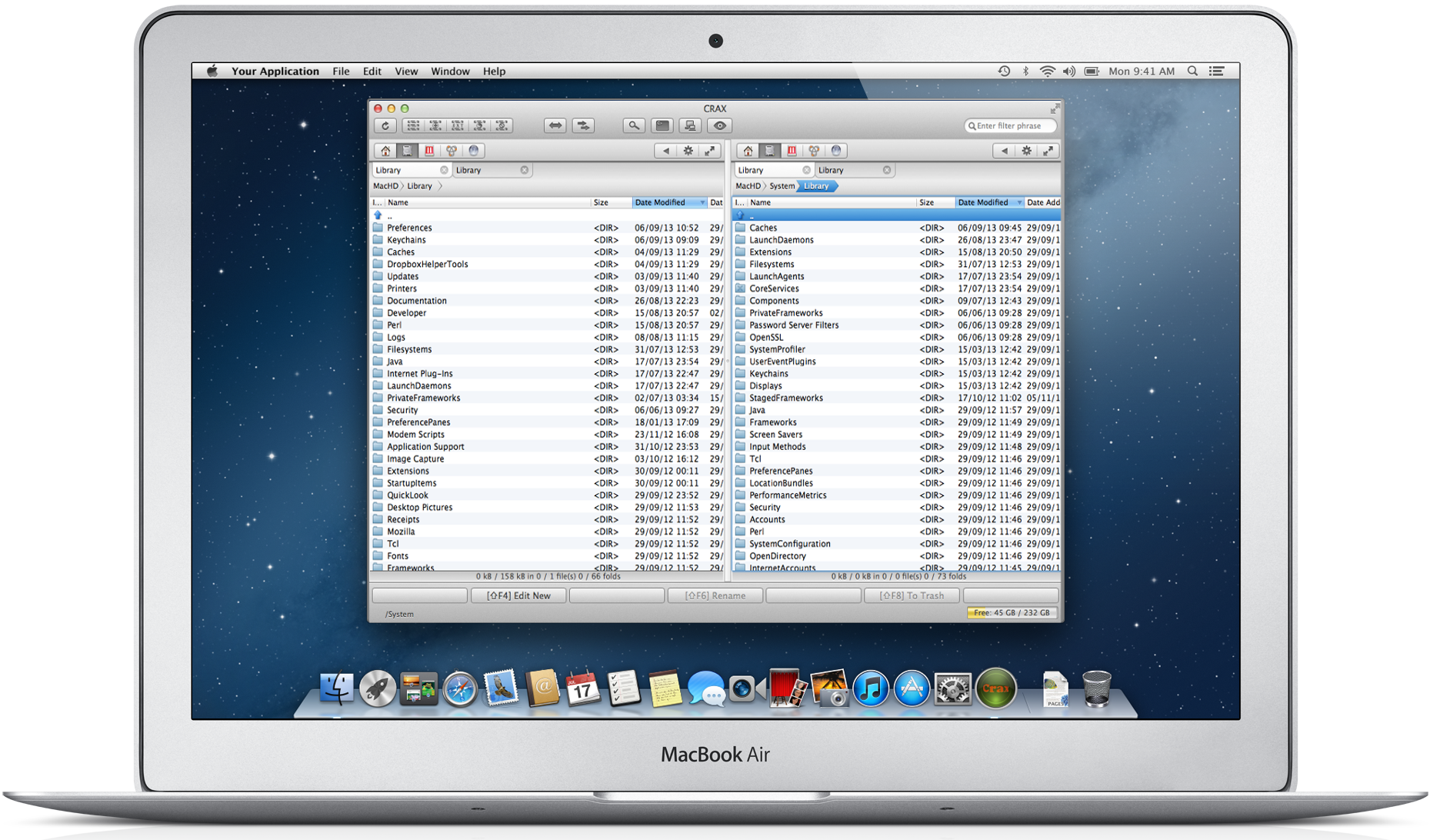
Task: Open the View menu
Action: 406,72
